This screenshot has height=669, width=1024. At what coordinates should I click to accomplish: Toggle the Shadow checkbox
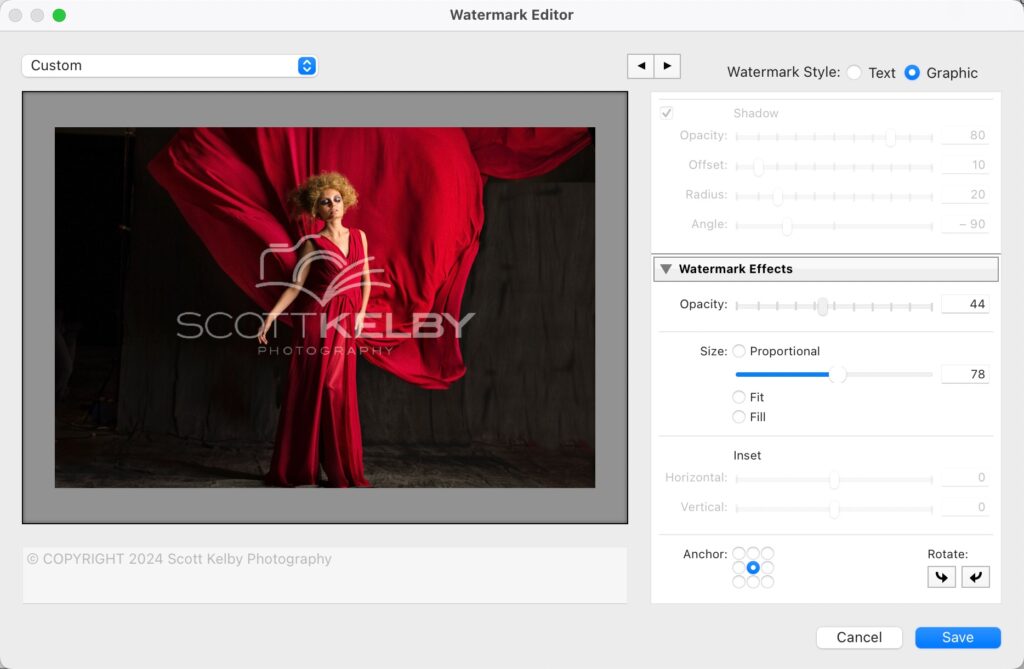pyautogui.click(x=666, y=113)
